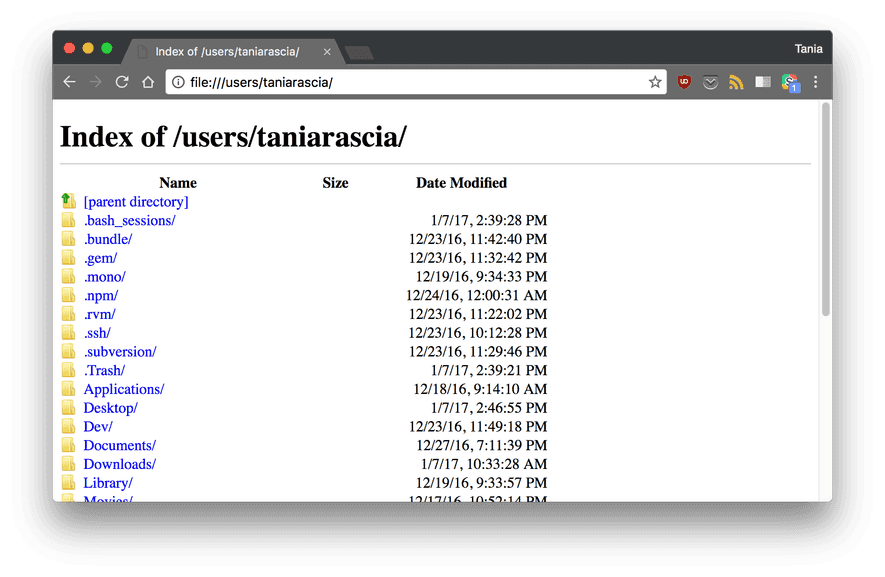This screenshot has height=577, width=885.
Task: Open the Chrome three-dot menu
Action: coord(817,82)
